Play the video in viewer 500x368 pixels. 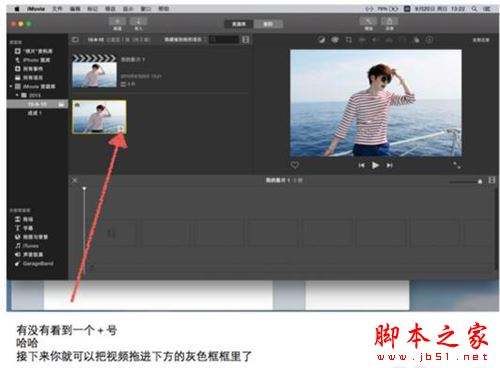pyautogui.click(x=375, y=165)
